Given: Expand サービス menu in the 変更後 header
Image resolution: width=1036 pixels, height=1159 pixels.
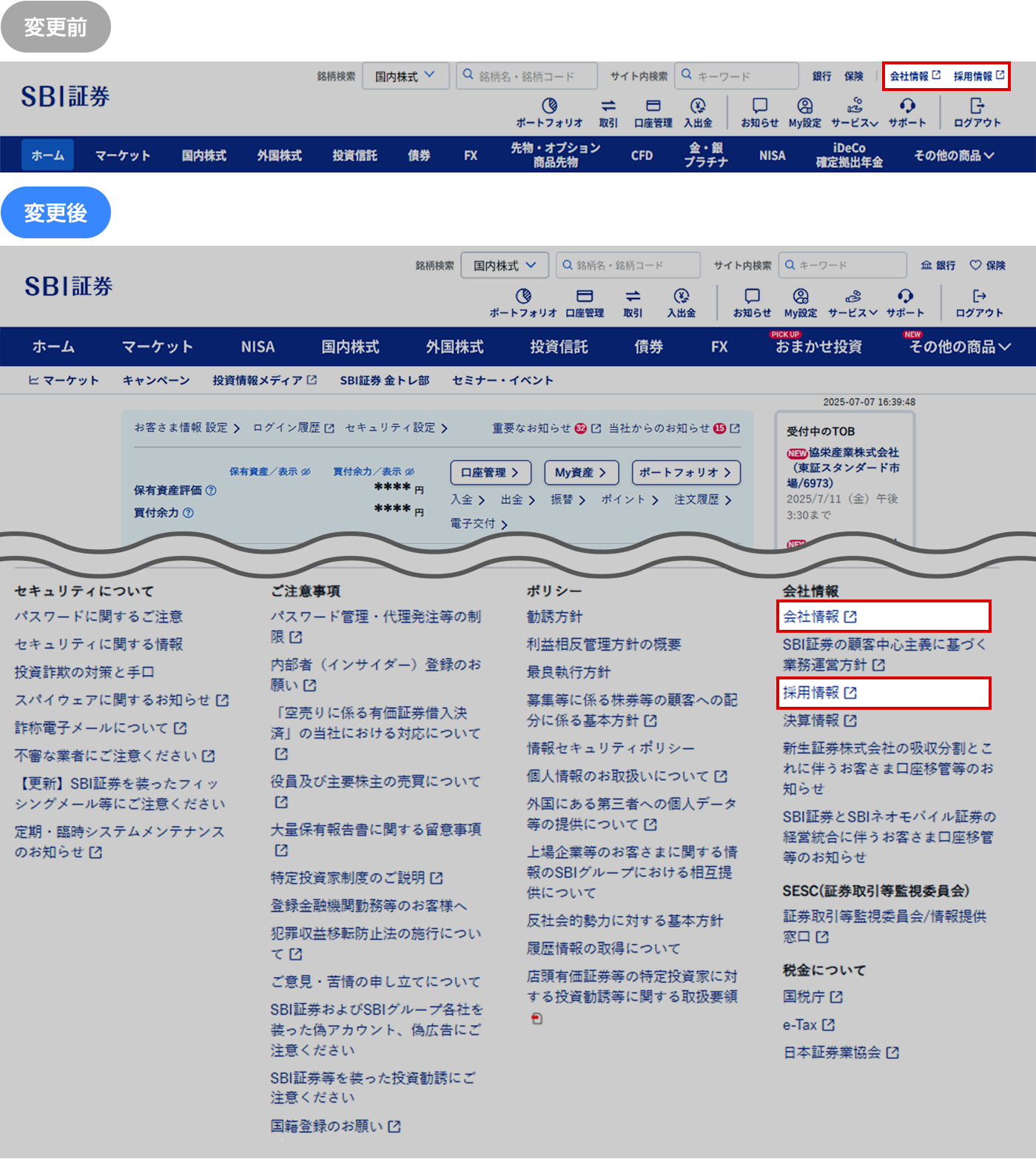Looking at the screenshot, I should [x=852, y=302].
